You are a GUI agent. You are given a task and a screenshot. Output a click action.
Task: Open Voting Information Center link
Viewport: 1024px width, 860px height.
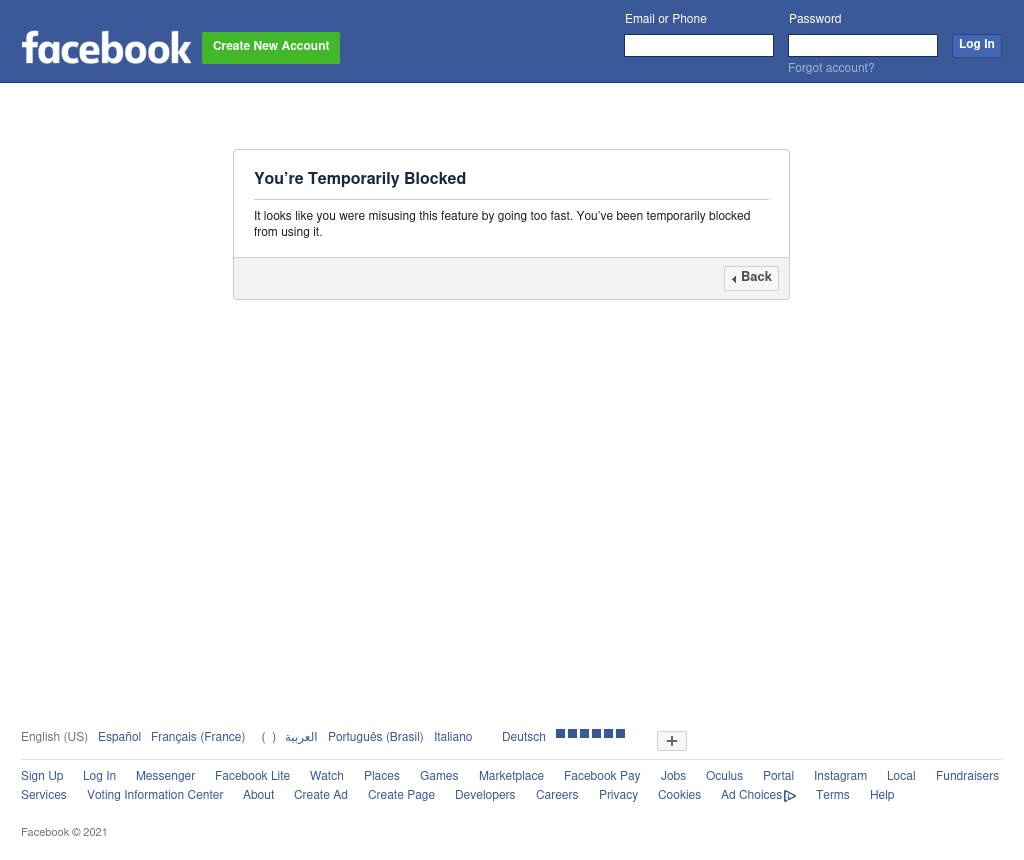point(155,795)
